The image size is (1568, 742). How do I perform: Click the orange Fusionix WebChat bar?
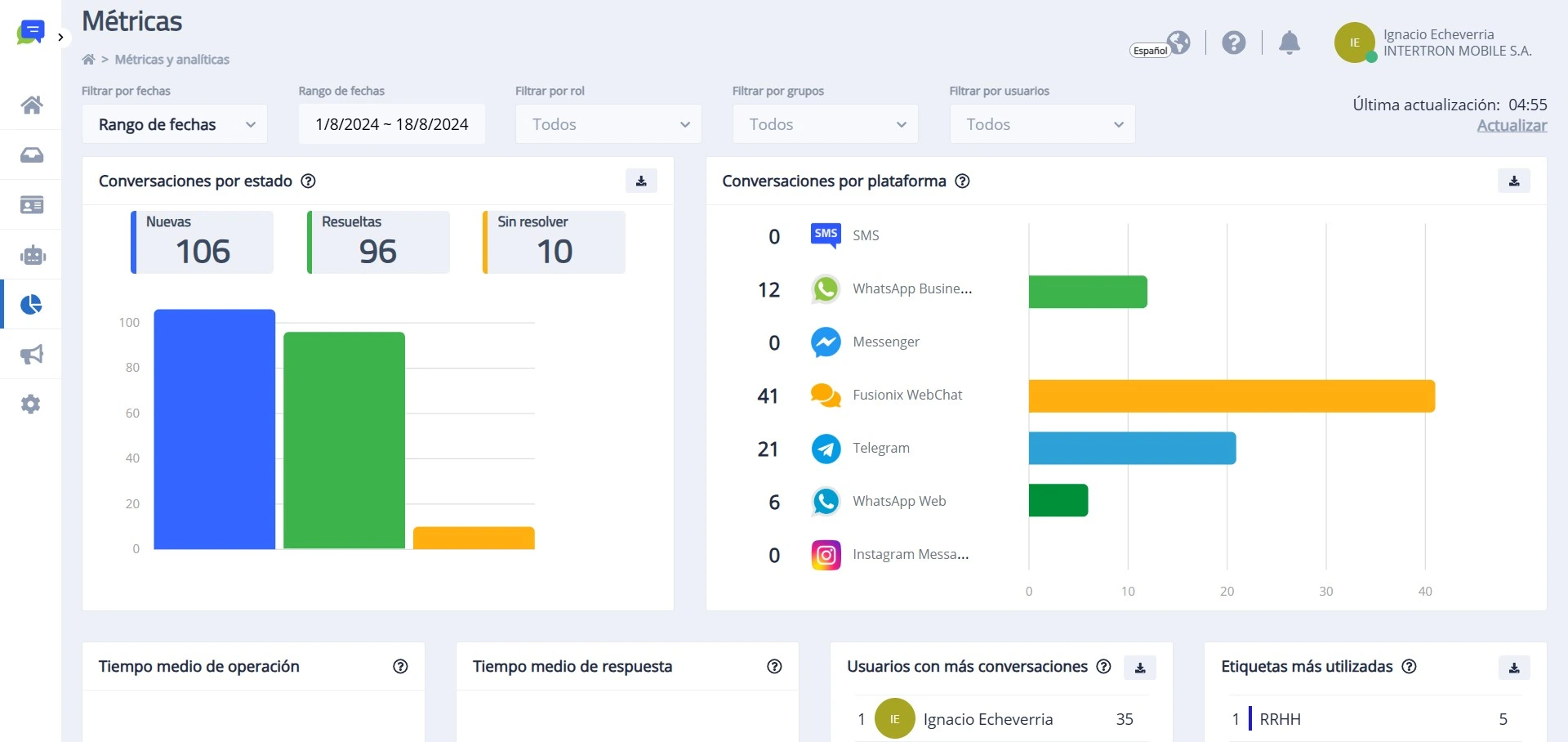pyautogui.click(x=1232, y=396)
